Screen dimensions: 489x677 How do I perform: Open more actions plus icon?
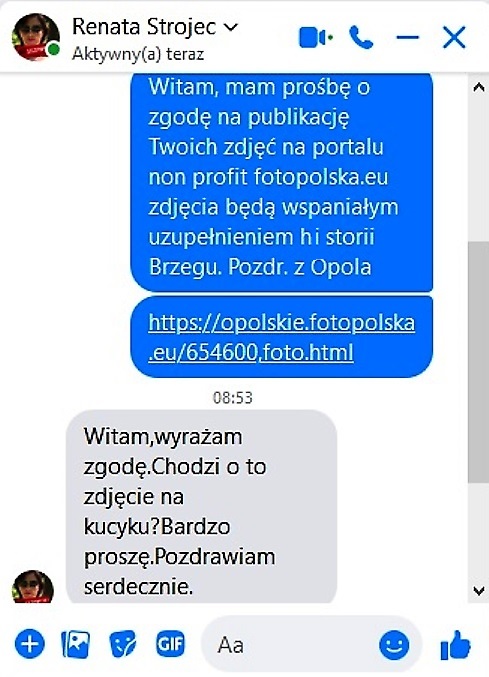tap(30, 644)
